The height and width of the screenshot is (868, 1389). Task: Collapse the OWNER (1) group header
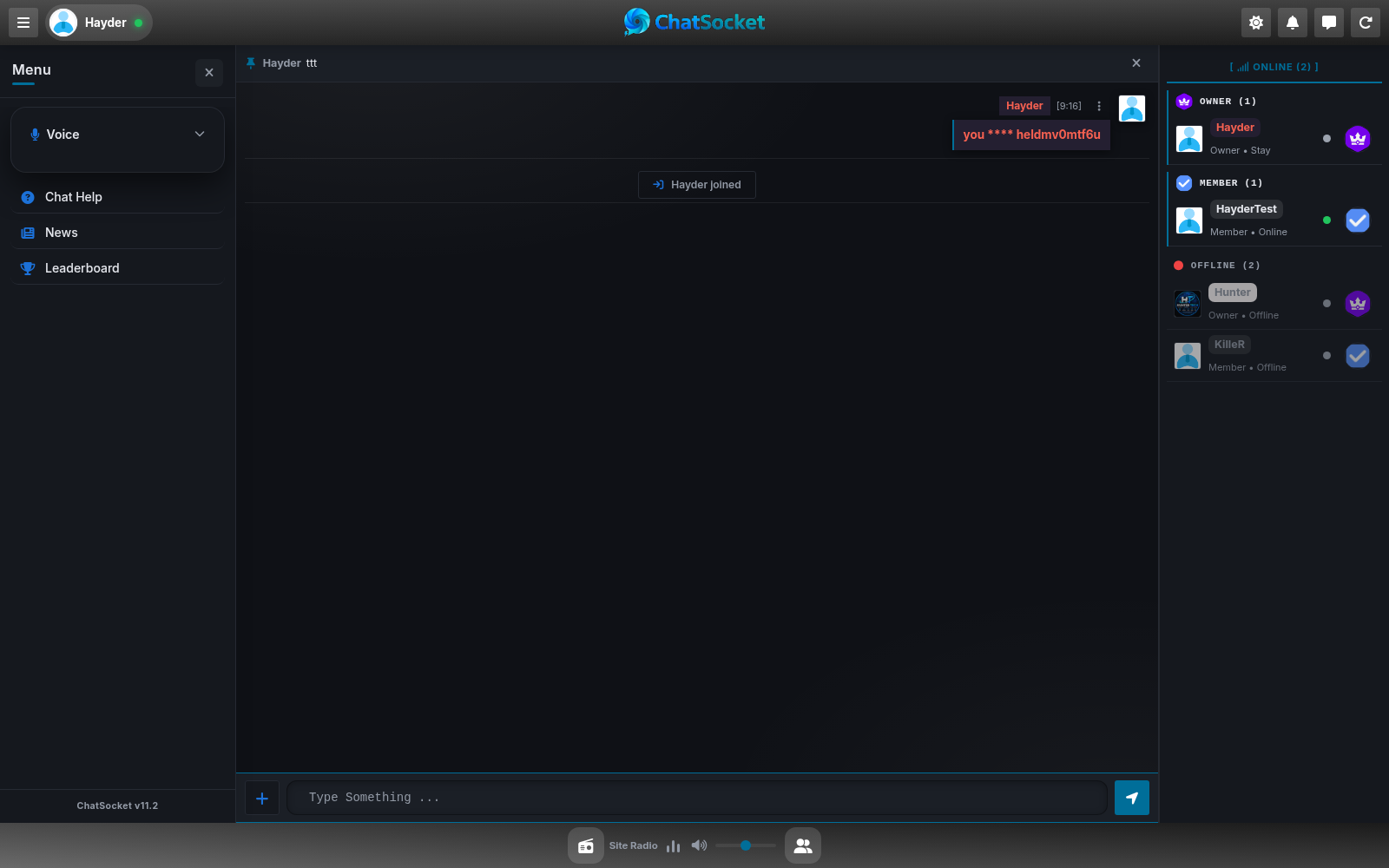(x=1274, y=102)
